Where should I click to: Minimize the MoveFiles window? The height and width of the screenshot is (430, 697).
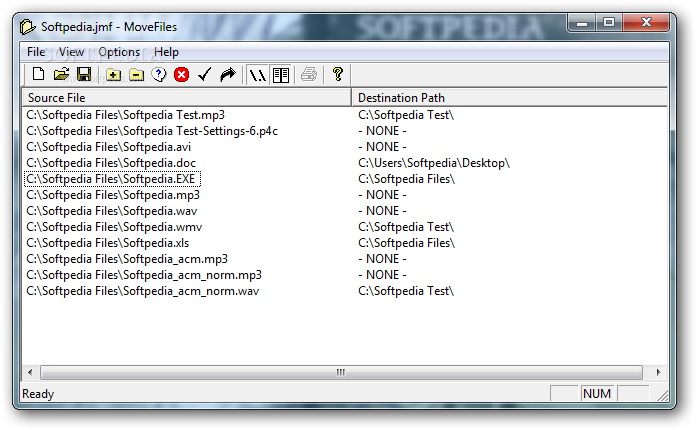pyautogui.click(x=582, y=23)
